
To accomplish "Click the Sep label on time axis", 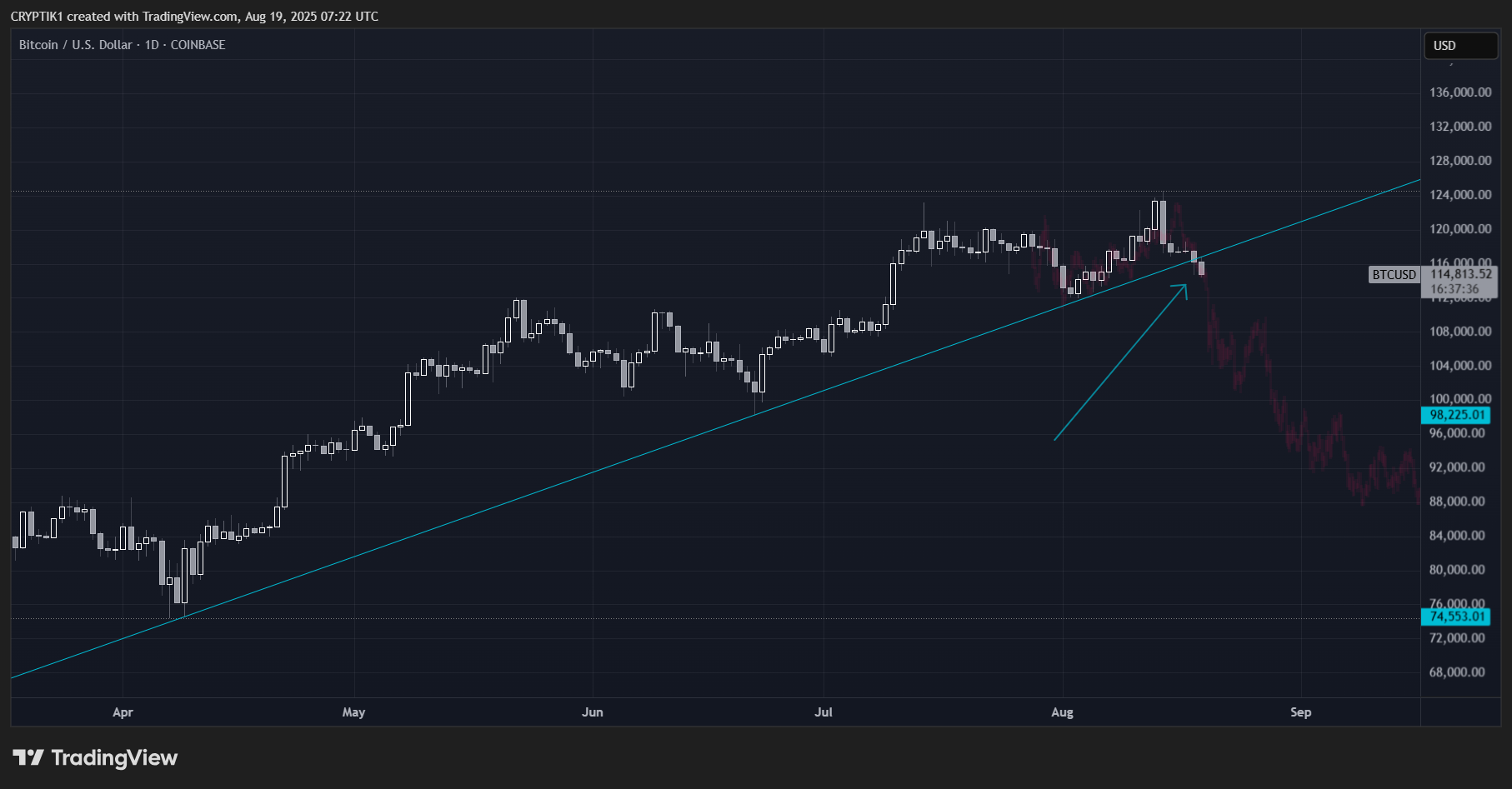I will point(1300,712).
